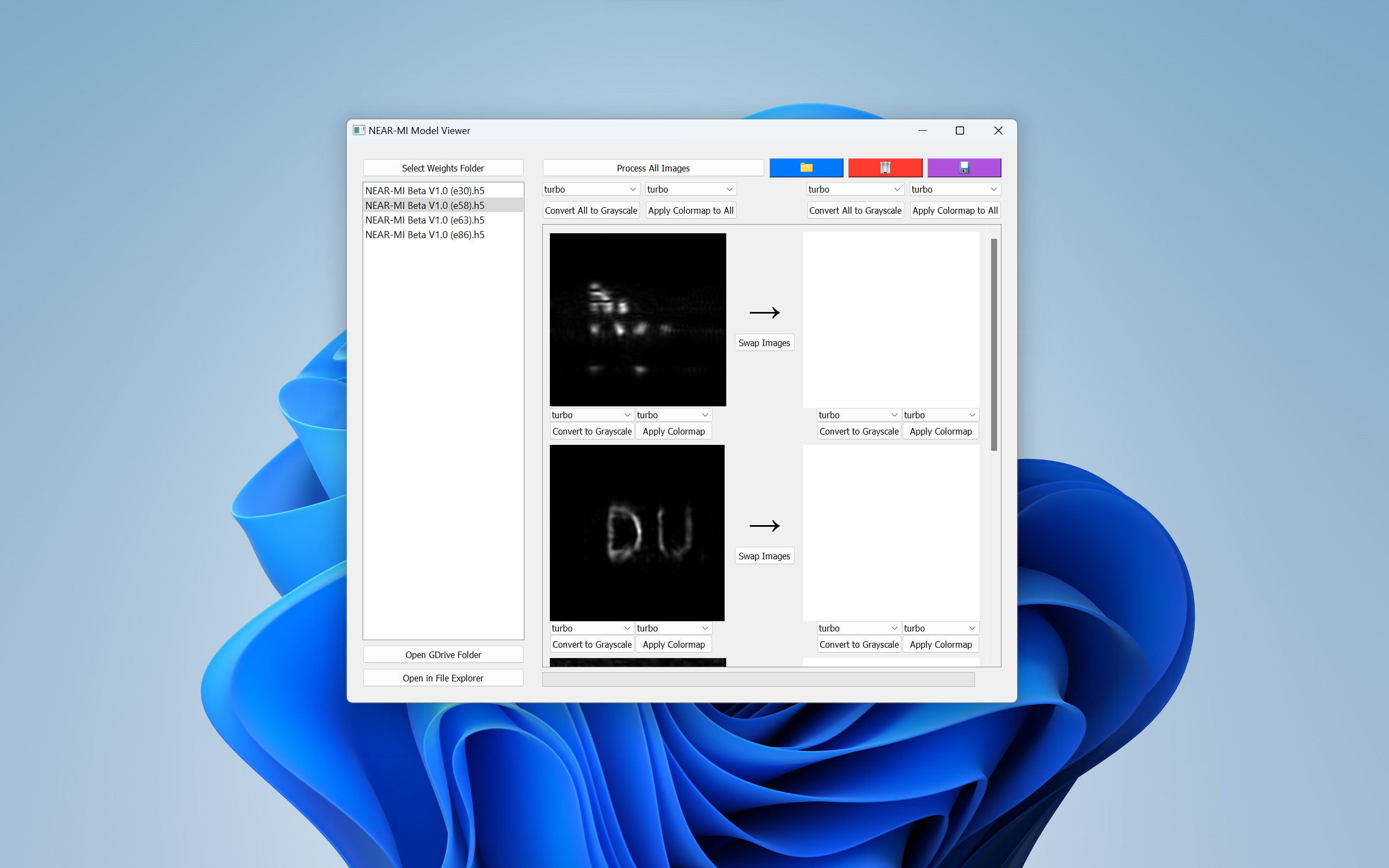Save results using the purple save icon
The height and width of the screenshot is (868, 1389).
(963, 168)
